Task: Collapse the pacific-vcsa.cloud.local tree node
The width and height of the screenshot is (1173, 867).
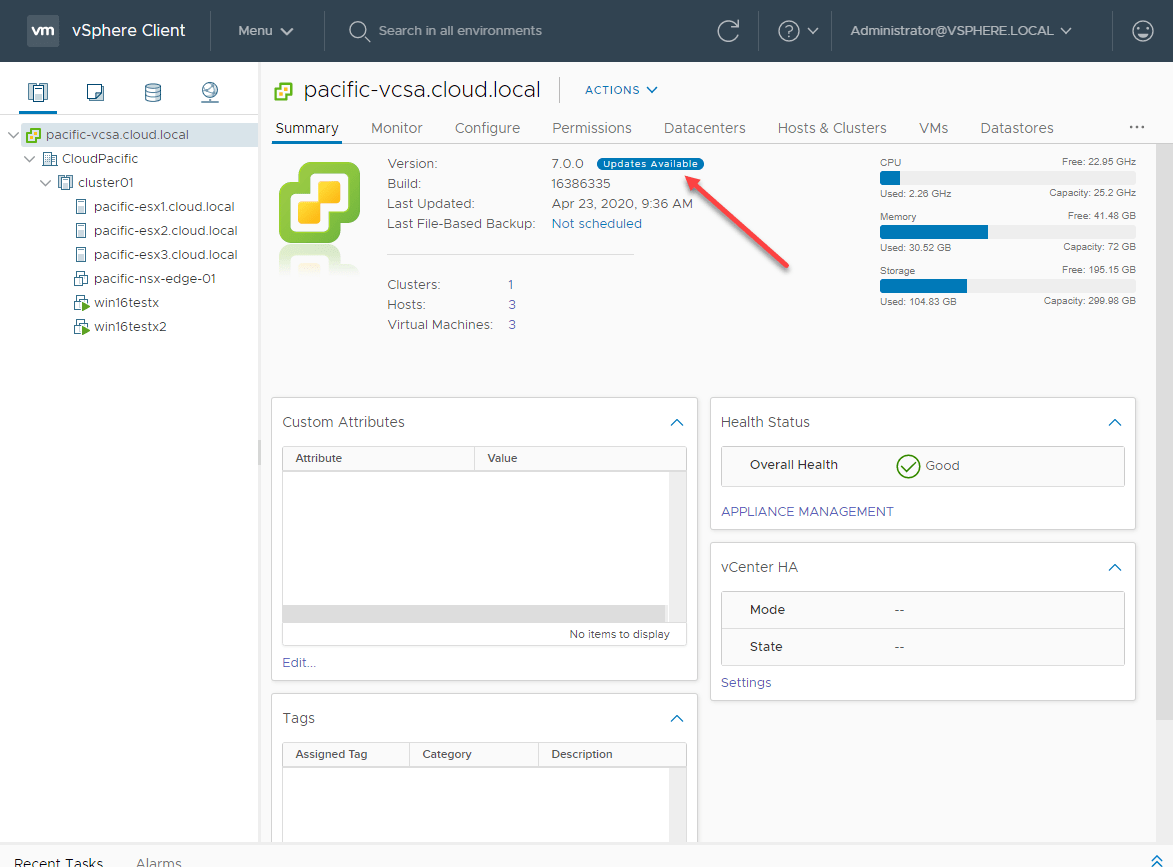Action: tap(13, 135)
